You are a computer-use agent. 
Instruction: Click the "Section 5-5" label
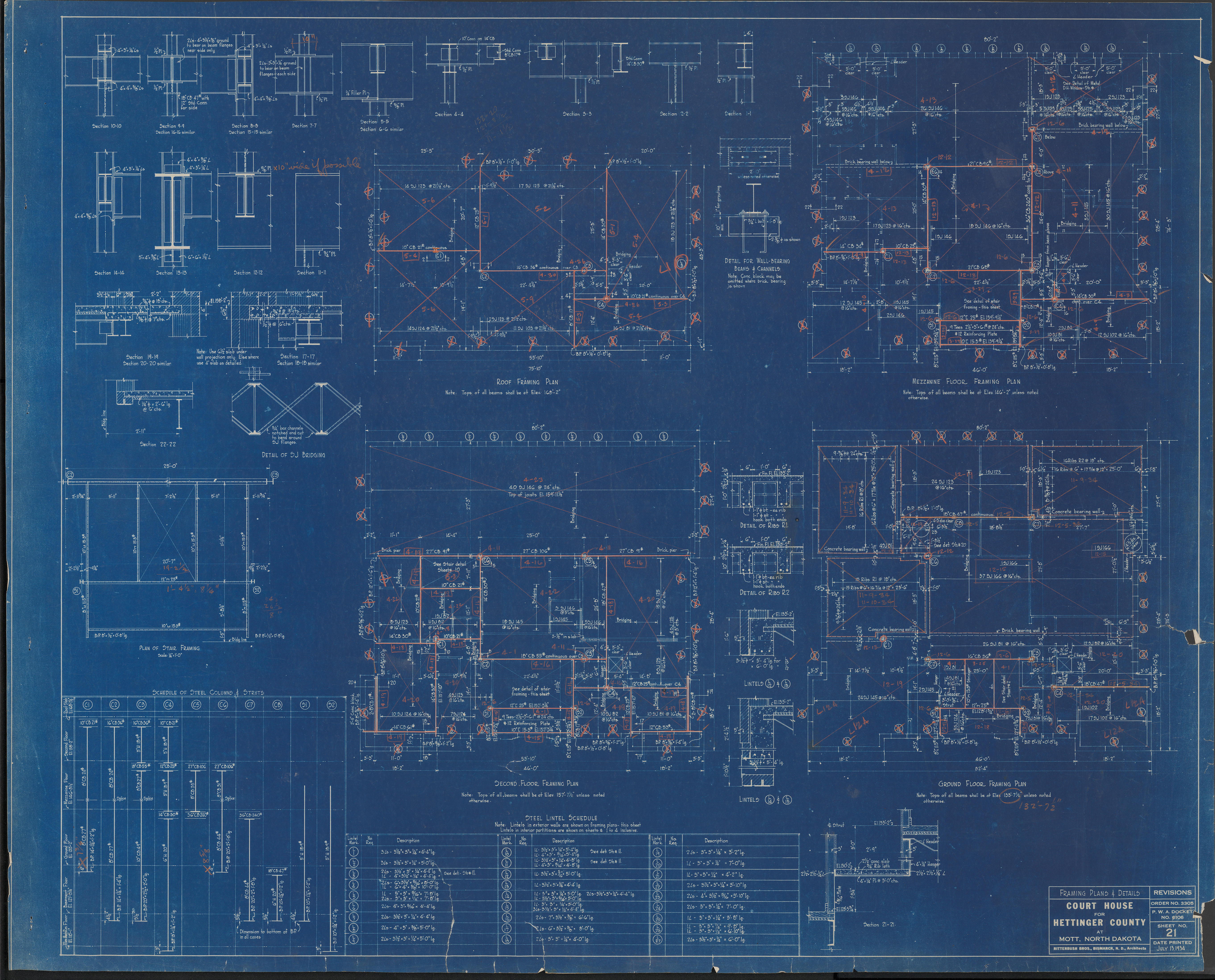click(x=375, y=121)
